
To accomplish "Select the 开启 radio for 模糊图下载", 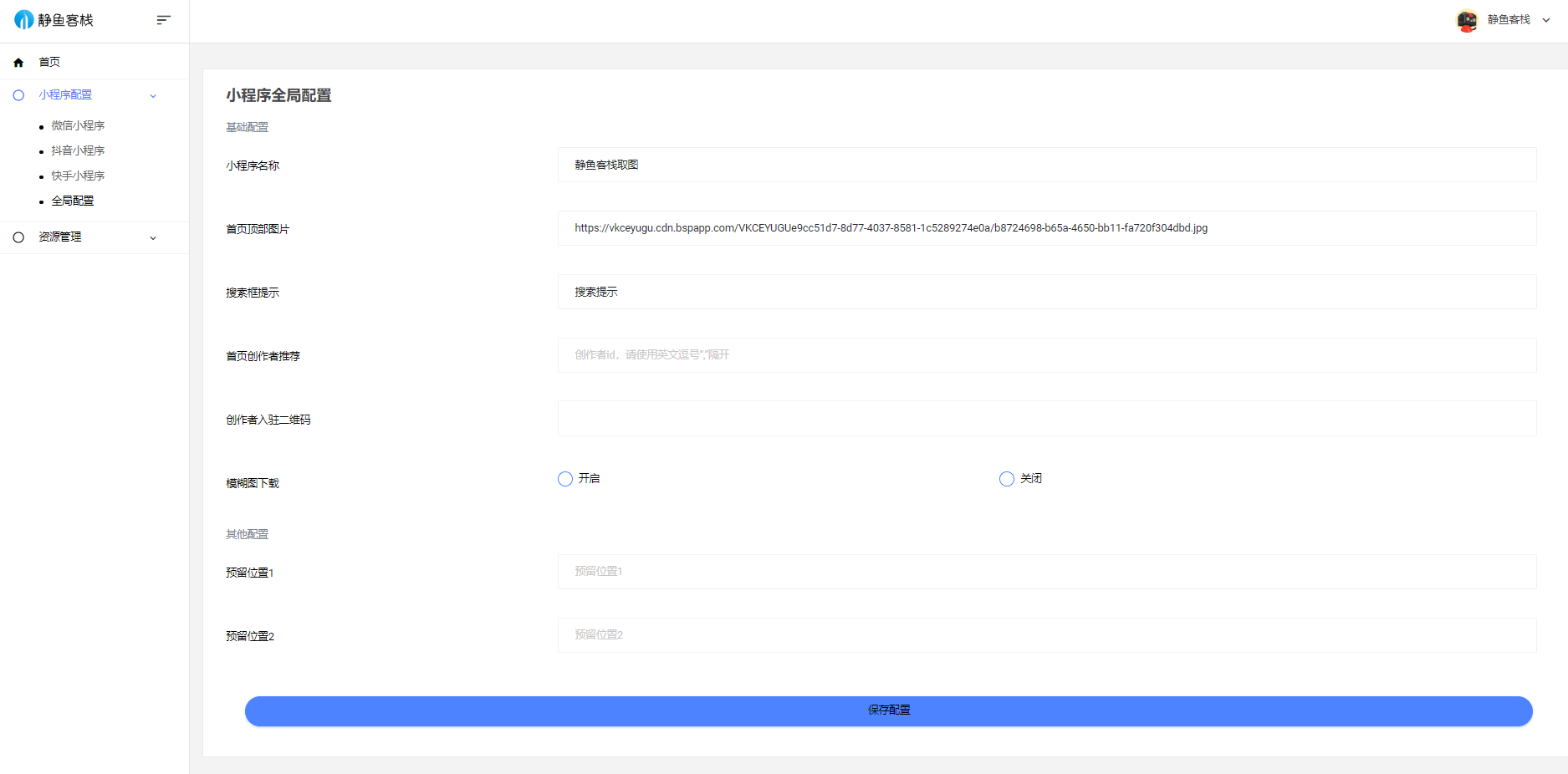I will [x=565, y=479].
